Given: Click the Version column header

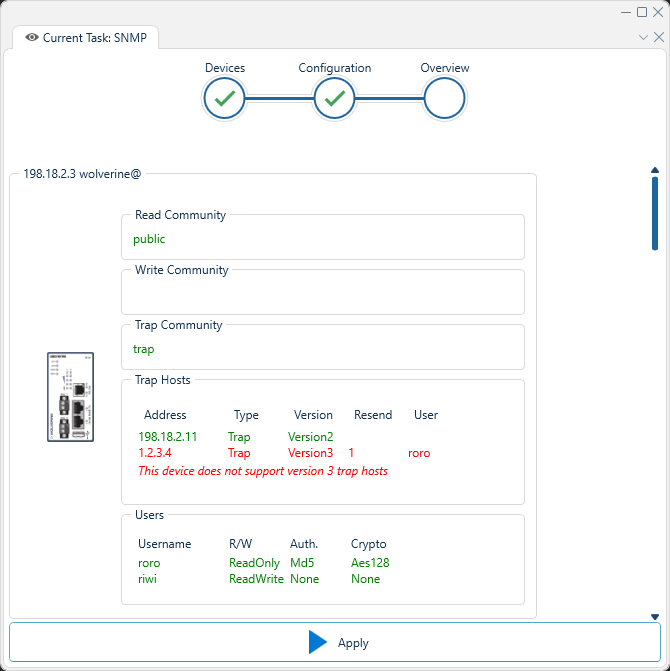Looking at the screenshot, I should (x=313, y=415).
